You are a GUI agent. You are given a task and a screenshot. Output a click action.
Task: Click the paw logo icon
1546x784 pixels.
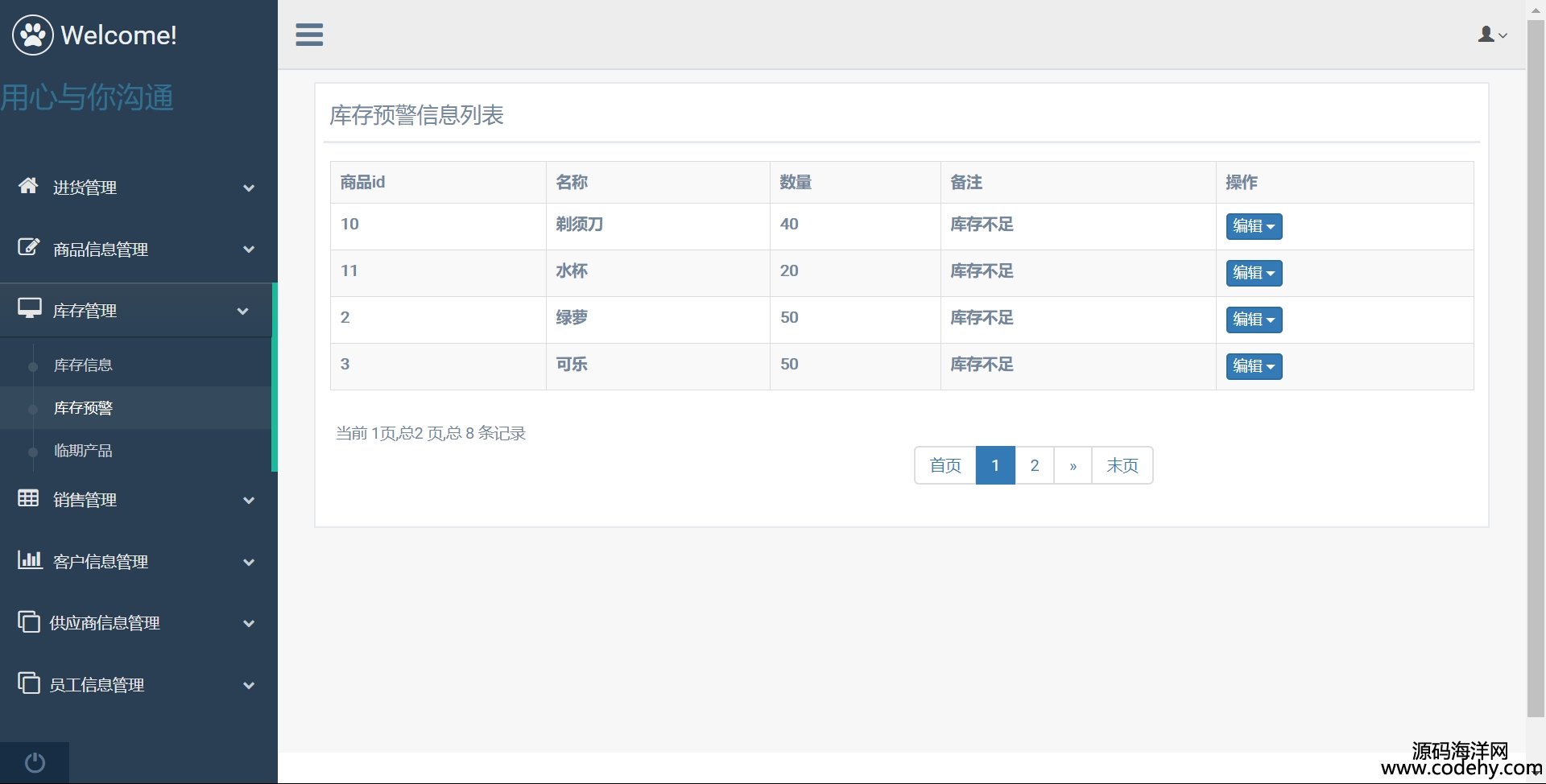click(33, 35)
